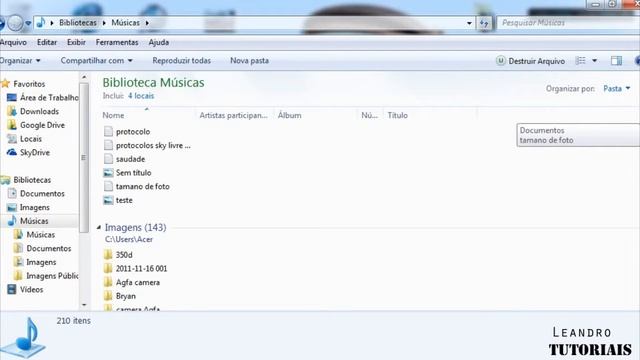Open the address bar history dropdown arrow
Viewport: 640px width, 360px height.
tap(469, 23)
